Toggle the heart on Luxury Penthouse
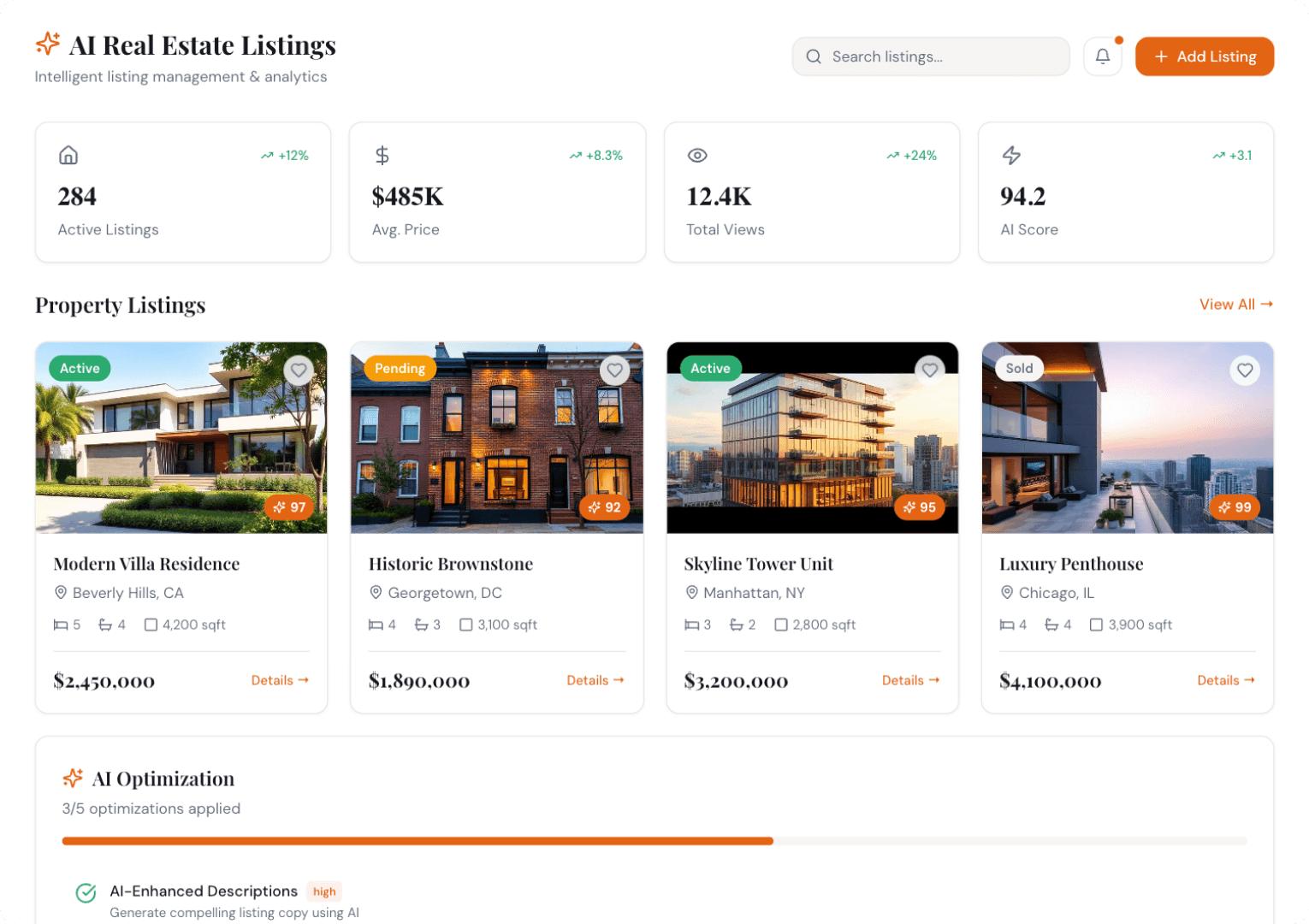The width and height of the screenshot is (1309, 924). pyautogui.click(x=1245, y=370)
